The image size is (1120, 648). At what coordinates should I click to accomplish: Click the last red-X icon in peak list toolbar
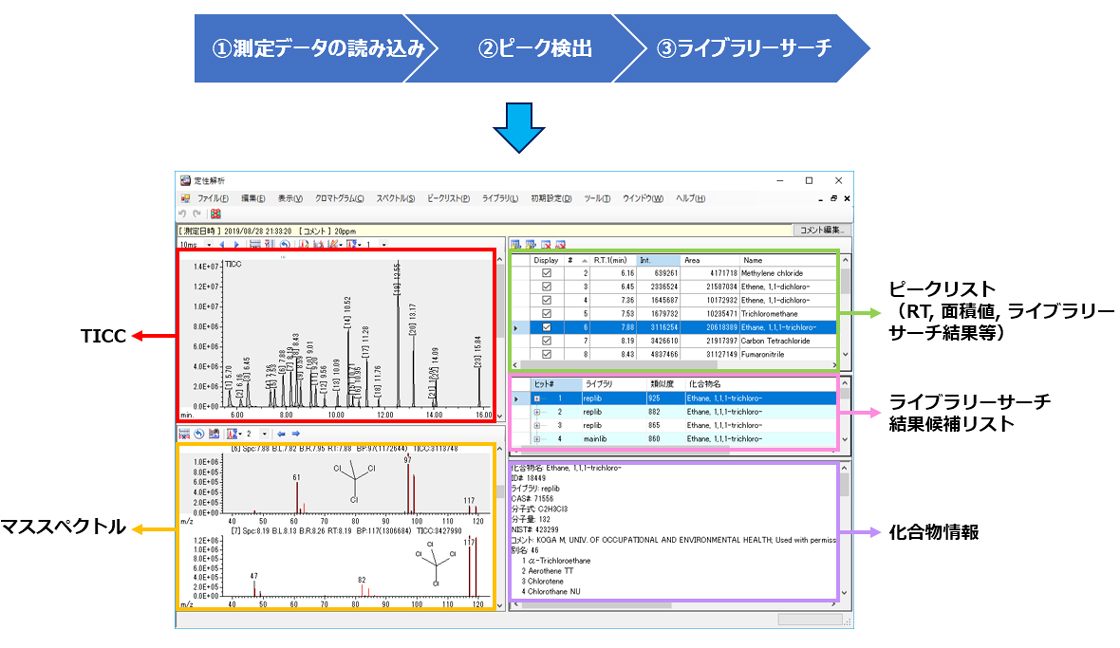pos(561,244)
